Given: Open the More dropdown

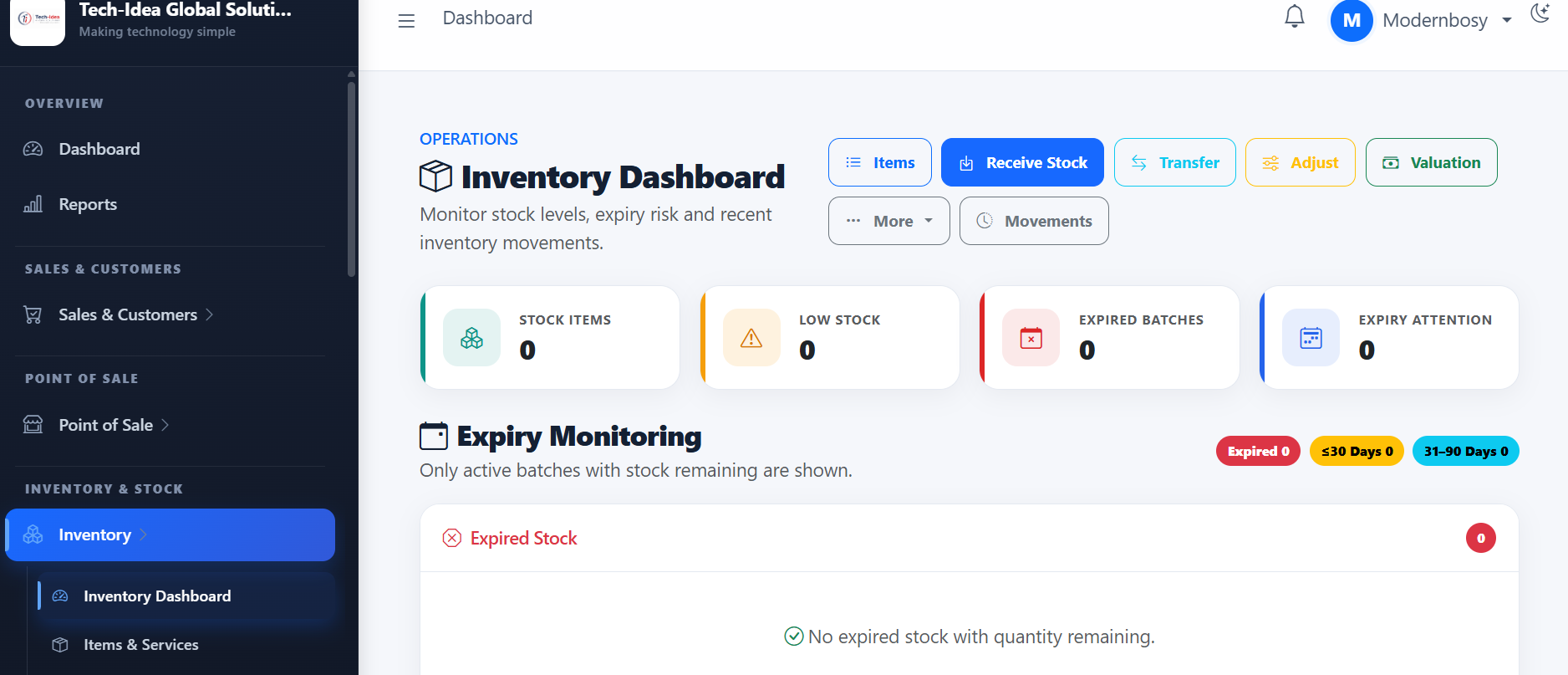Looking at the screenshot, I should coord(889,221).
